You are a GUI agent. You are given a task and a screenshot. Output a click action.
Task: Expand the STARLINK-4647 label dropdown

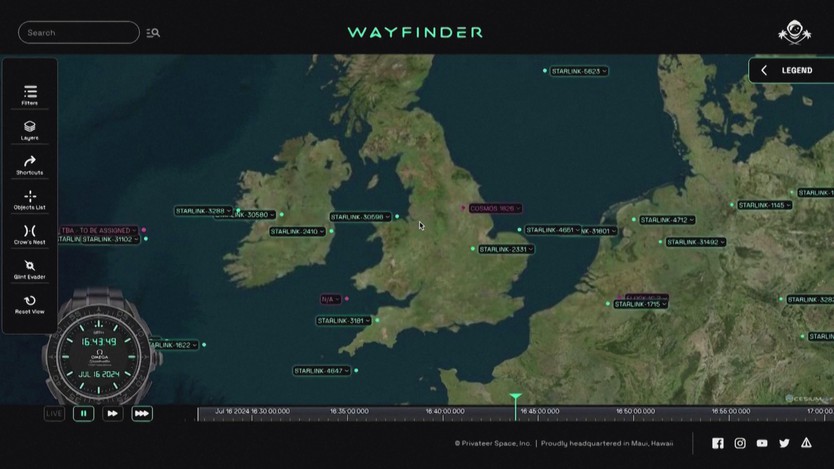tap(347, 371)
